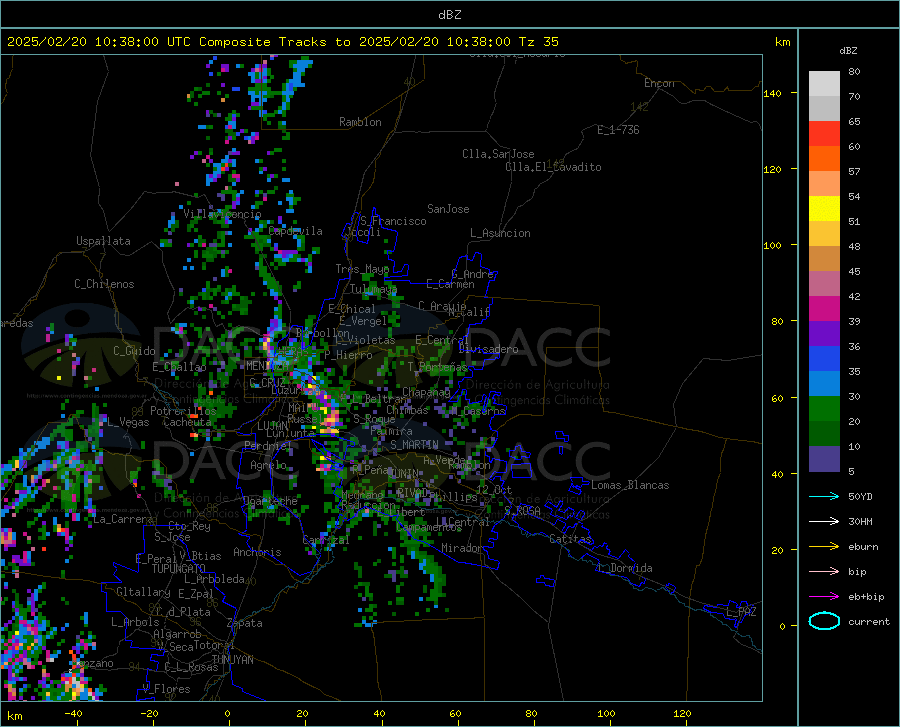Click the 'S_MARTIN' place label

click(414, 445)
